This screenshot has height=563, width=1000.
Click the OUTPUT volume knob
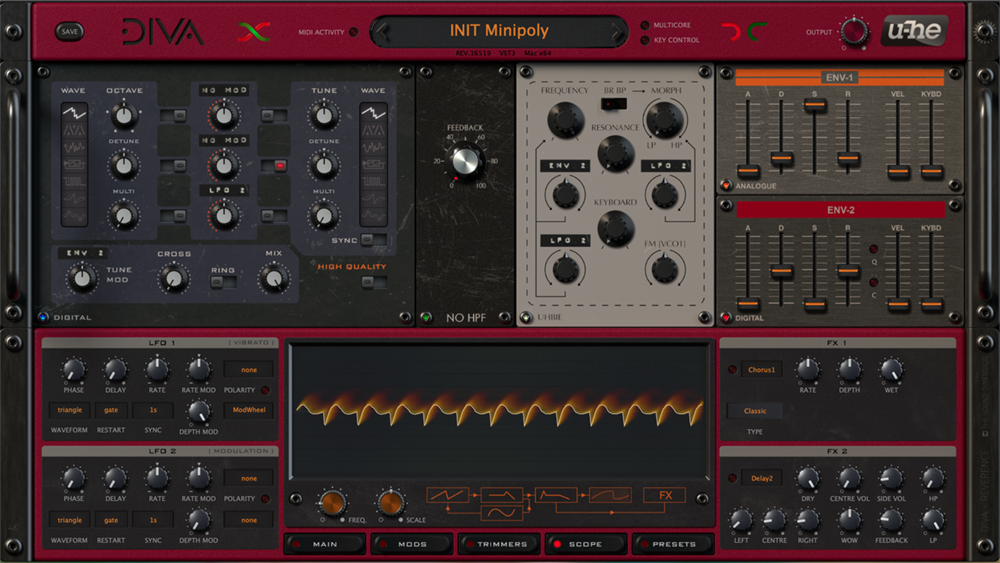[x=854, y=31]
